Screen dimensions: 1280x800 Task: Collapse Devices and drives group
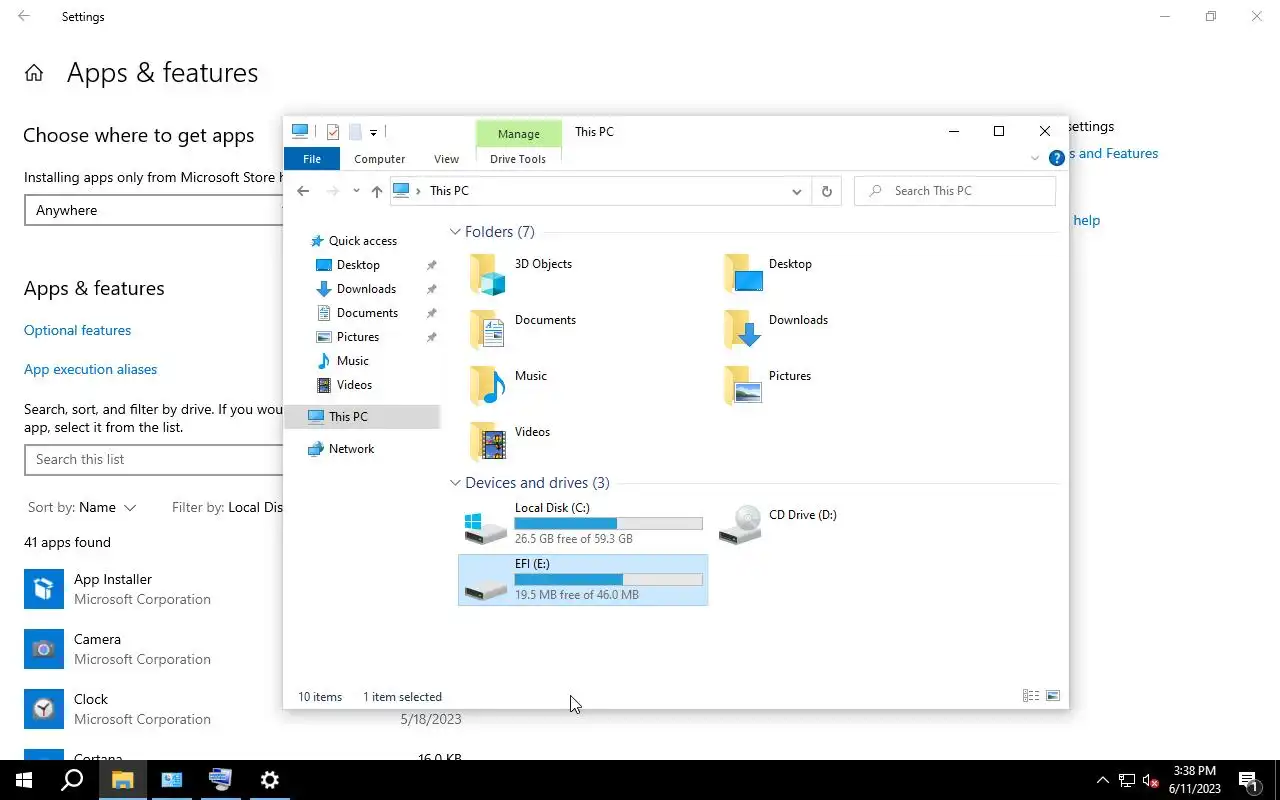(x=455, y=483)
